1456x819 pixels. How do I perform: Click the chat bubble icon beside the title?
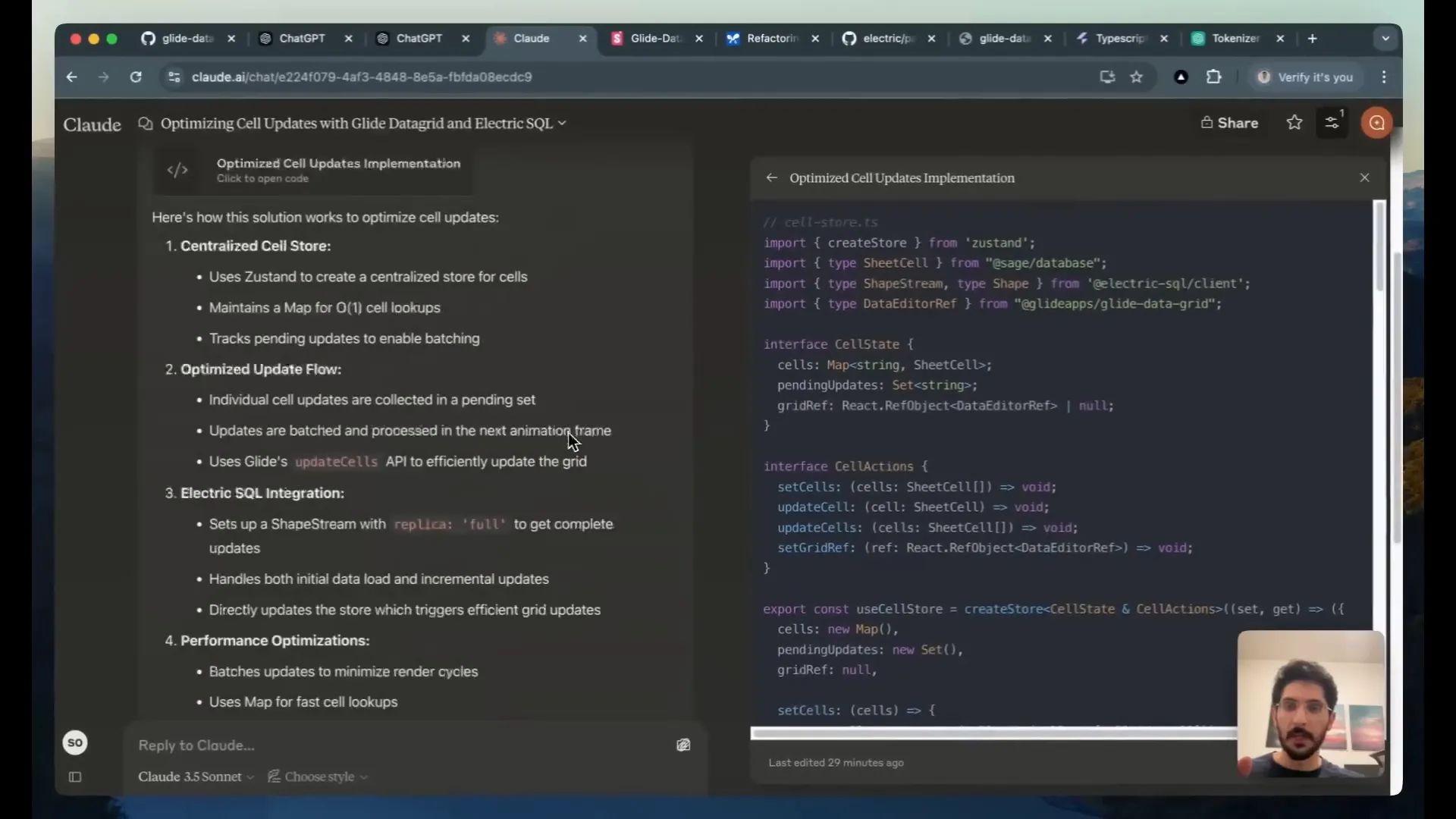click(x=146, y=124)
